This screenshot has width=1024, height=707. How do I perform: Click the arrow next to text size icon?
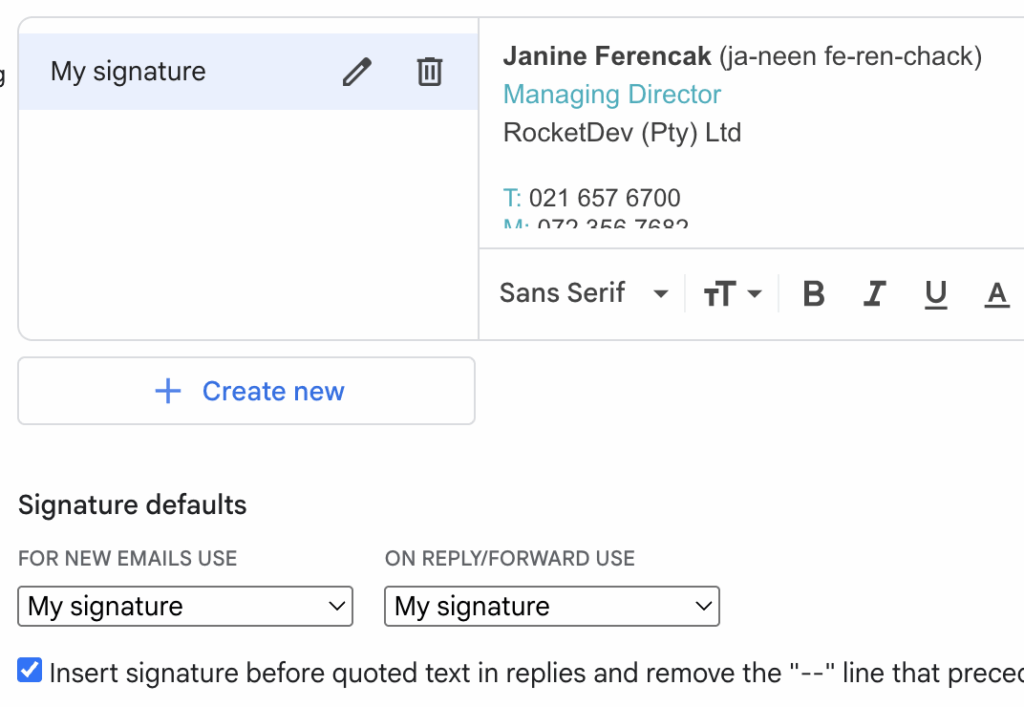tap(755, 294)
